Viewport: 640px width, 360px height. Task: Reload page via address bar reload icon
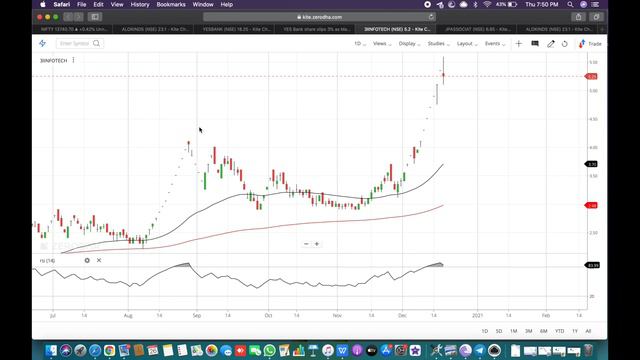[431, 17]
